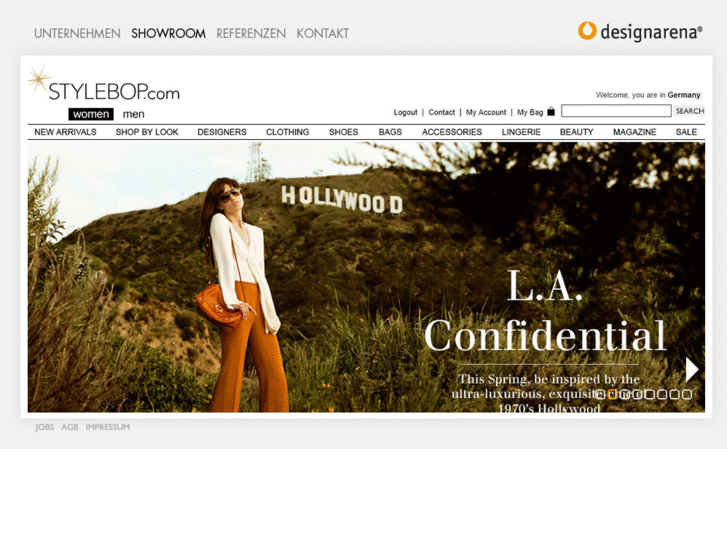Open the REFERENZEN page
The width and height of the screenshot is (727, 545).
coord(251,33)
